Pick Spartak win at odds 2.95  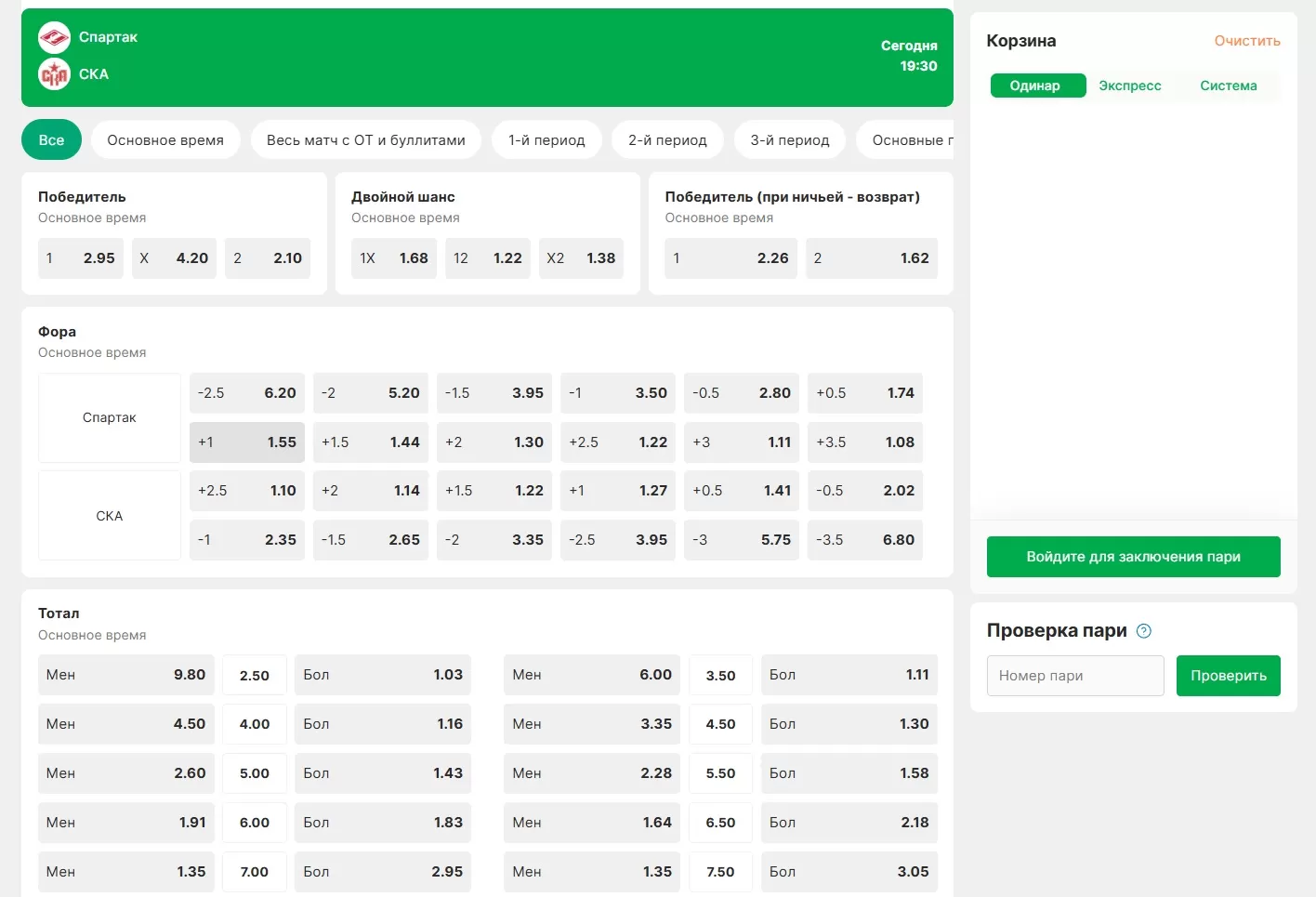pyautogui.click(x=81, y=258)
